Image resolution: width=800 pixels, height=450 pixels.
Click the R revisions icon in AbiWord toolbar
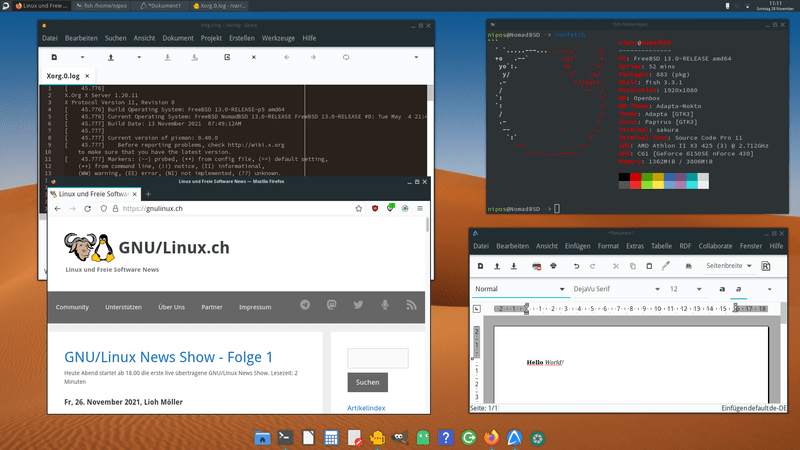pos(766,266)
